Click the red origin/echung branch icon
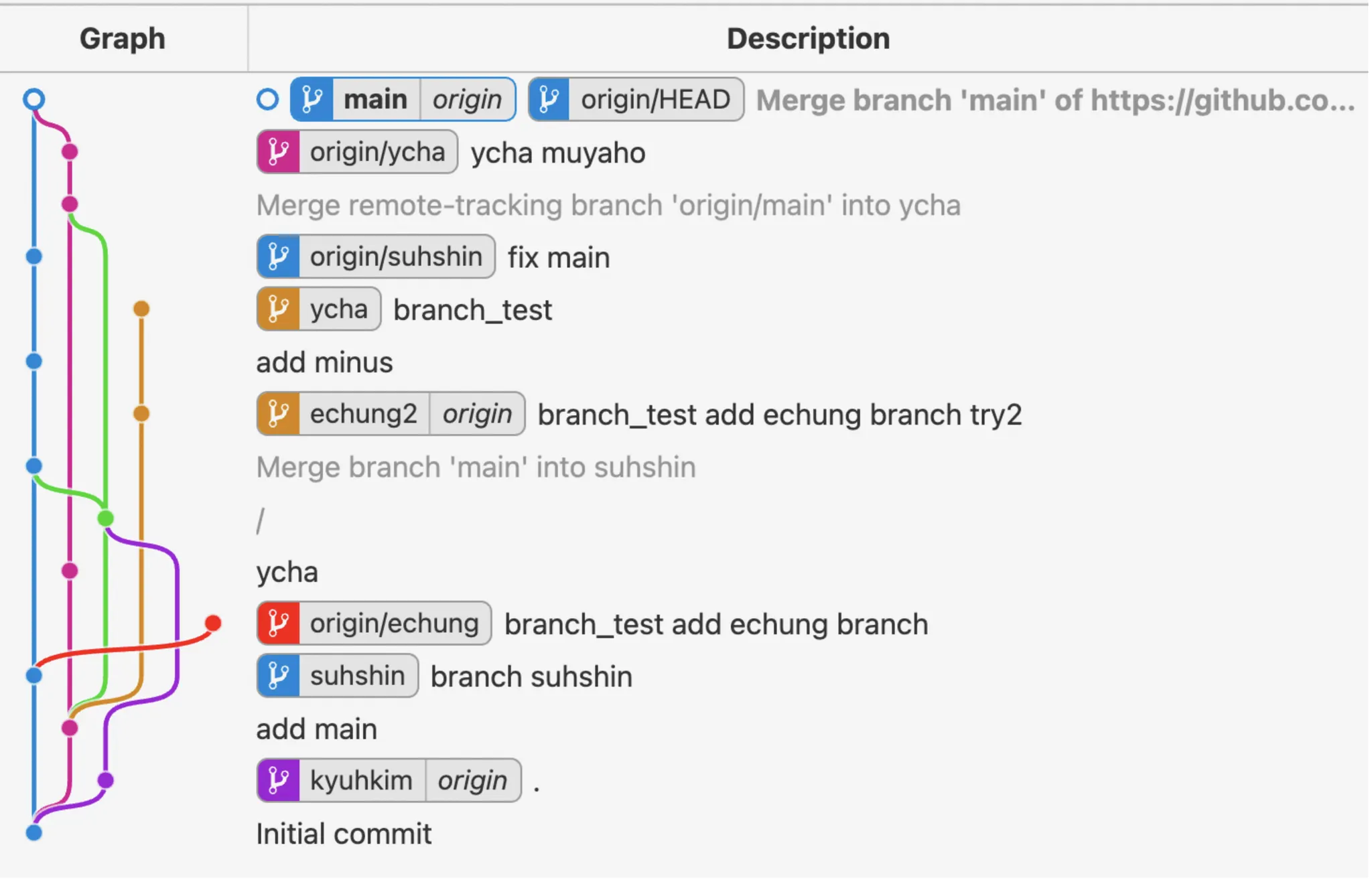 click(x=279, y=623)
